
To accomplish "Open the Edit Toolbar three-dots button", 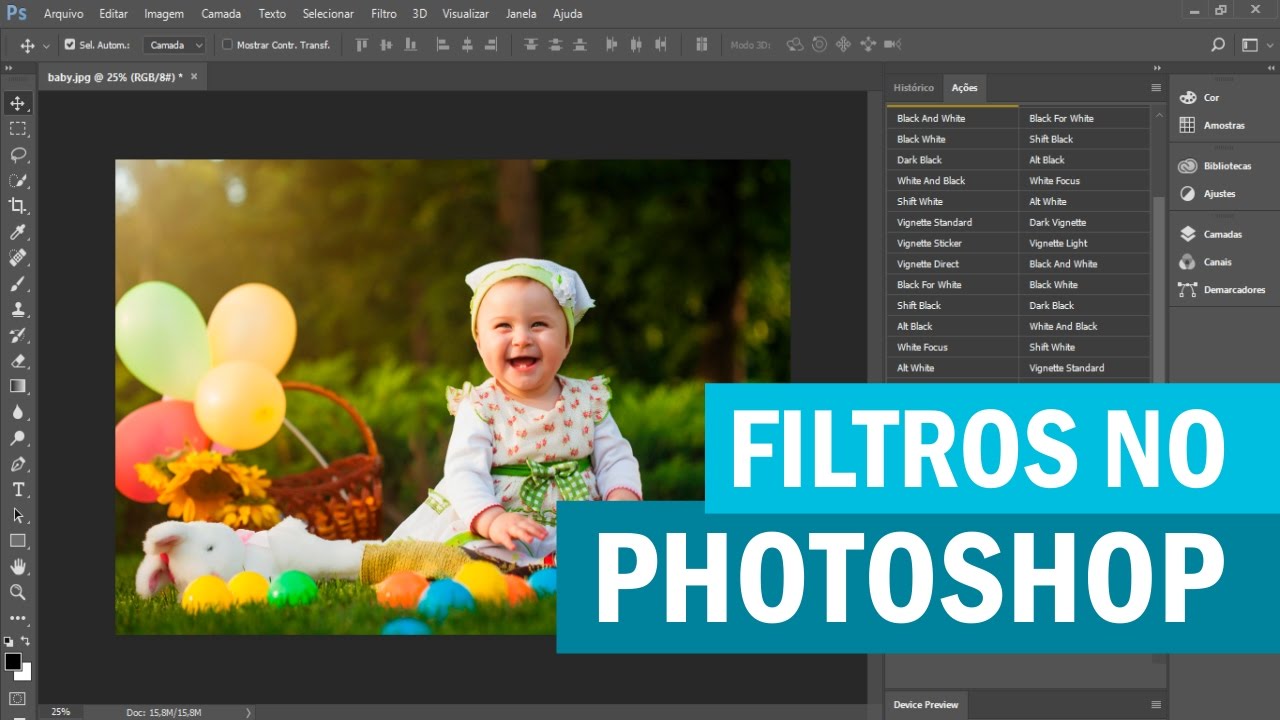I will point(18,618).
